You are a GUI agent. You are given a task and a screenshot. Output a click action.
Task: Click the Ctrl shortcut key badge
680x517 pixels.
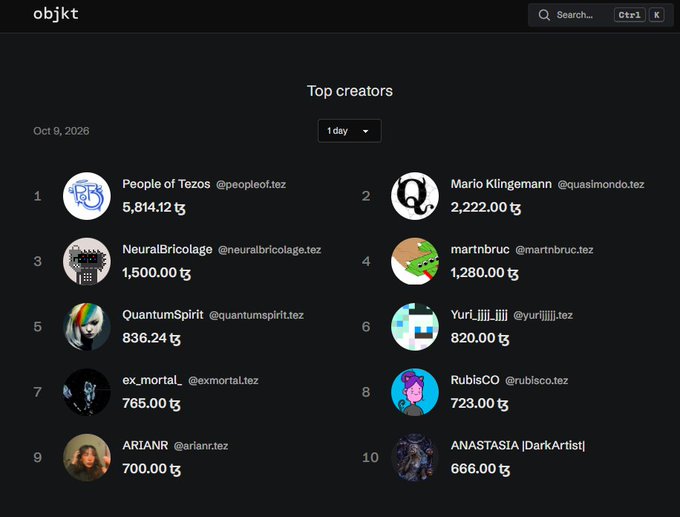629,15
